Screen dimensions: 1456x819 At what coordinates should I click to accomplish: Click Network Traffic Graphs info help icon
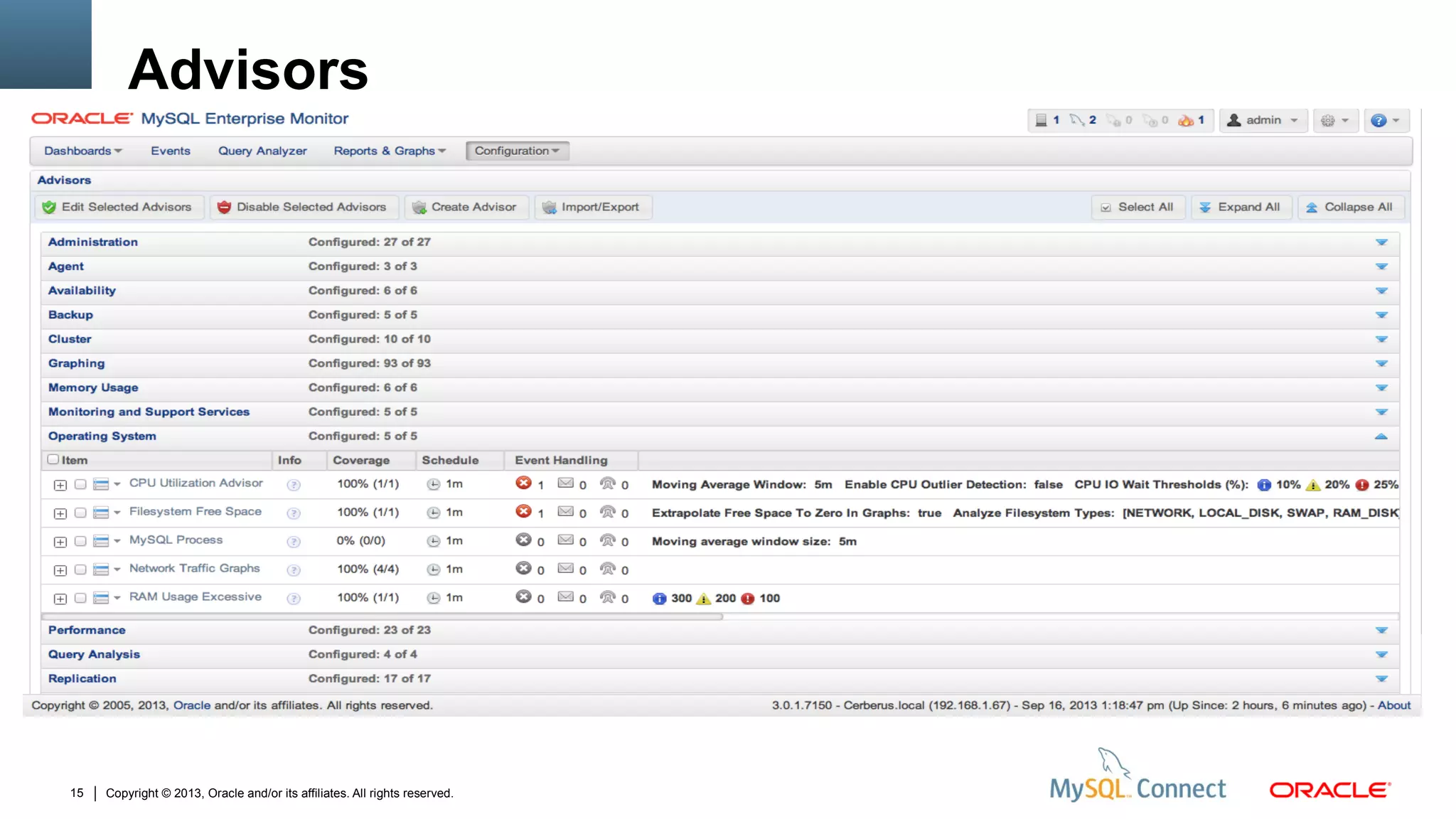tap(293, 570)
